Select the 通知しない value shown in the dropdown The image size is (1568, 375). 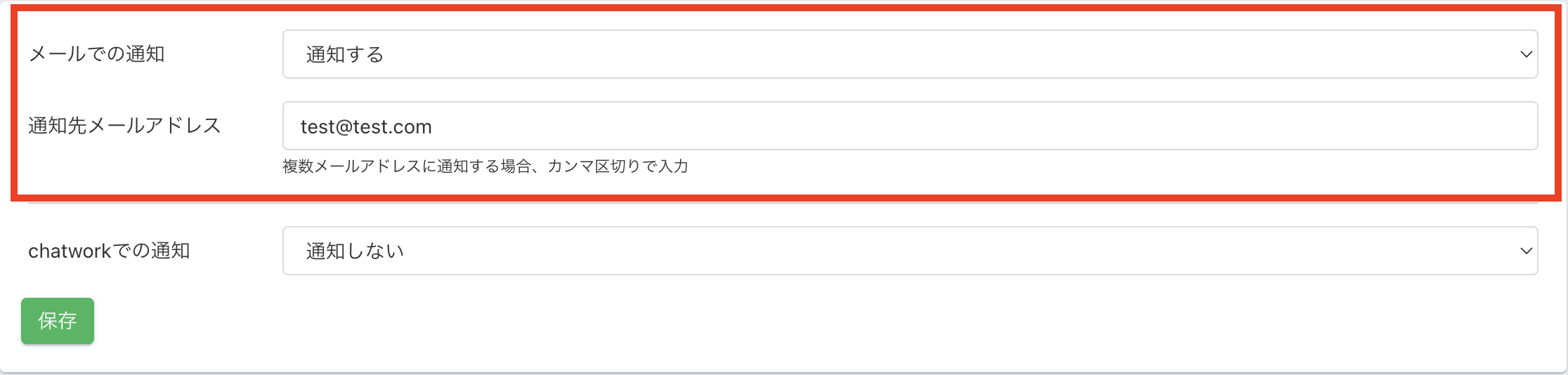tap(355, 251)
